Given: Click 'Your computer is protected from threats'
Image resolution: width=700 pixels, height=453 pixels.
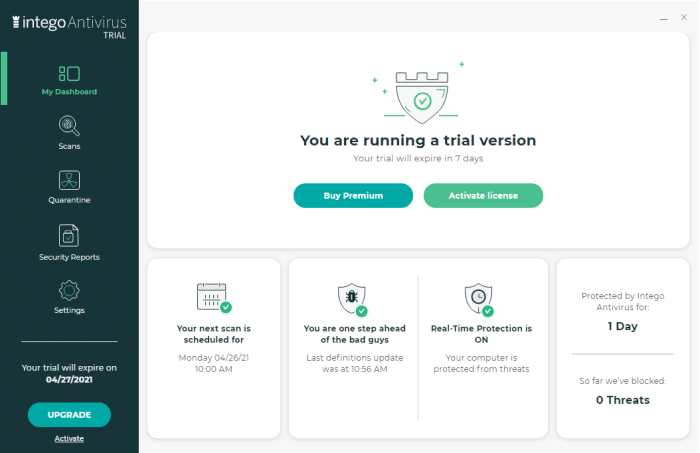Looking at the screenshot, I should click(x=481, y=363).
